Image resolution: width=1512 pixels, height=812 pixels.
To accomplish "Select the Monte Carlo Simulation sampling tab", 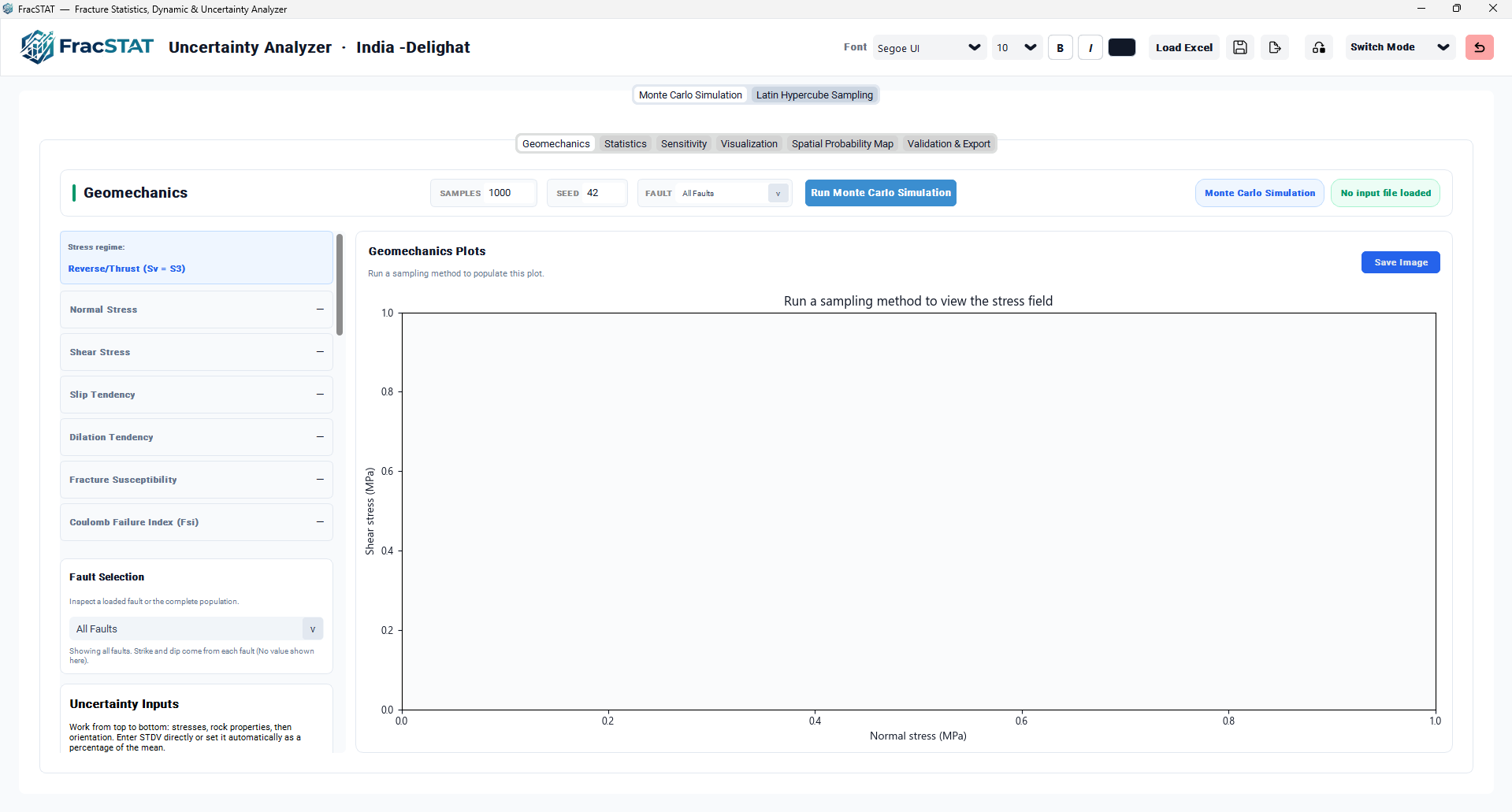I will [690, 95].
